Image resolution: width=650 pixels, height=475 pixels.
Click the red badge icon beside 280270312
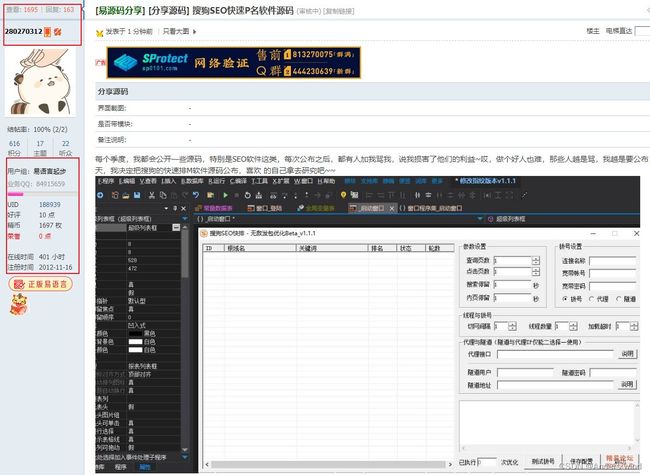[48, 32]
